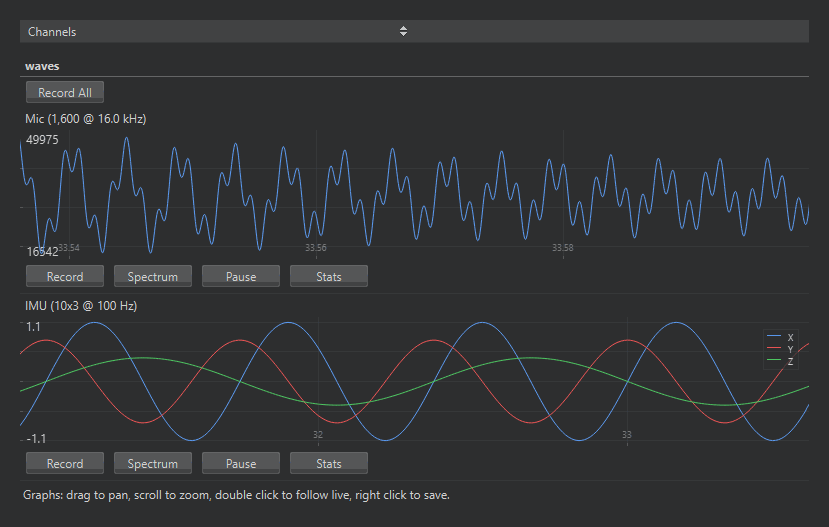Click the 49975 max value label
The image size is (829, 527).
click(x=42, y=140)
